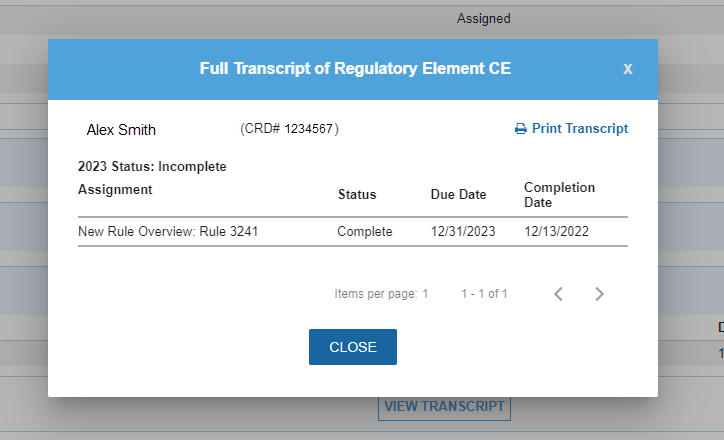Sort by the Assignment column header
Viewport: 724px width, 440px height.
click(x=115, y=189)
